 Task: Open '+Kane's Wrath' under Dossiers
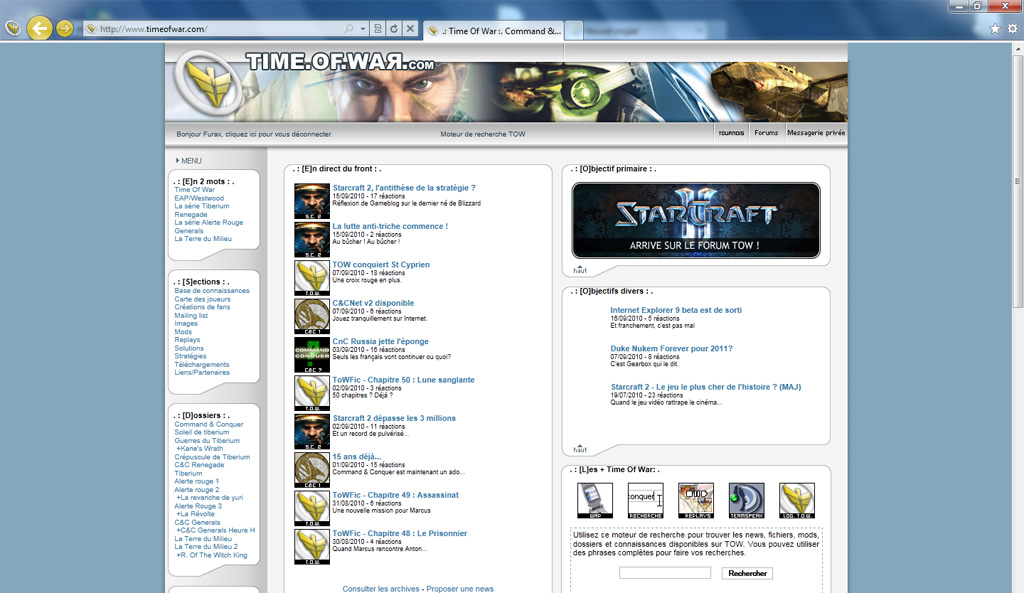click(x=199, y=449)
